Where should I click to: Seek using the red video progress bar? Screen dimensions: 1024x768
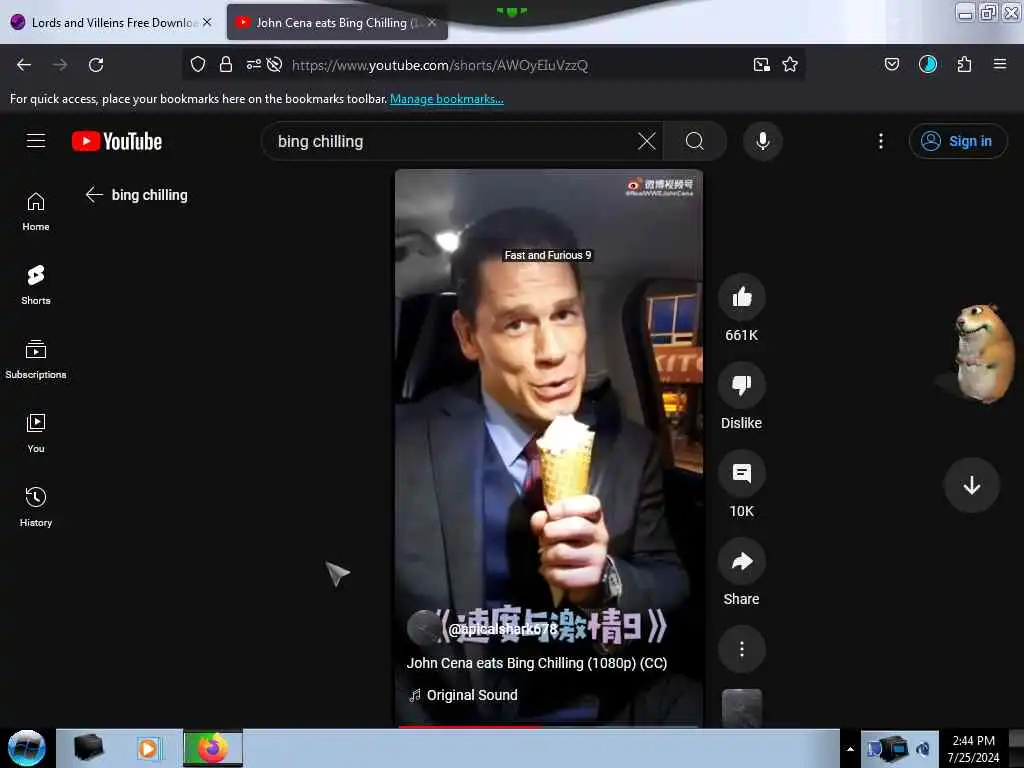pyautogui.click(x=549, y=726)
